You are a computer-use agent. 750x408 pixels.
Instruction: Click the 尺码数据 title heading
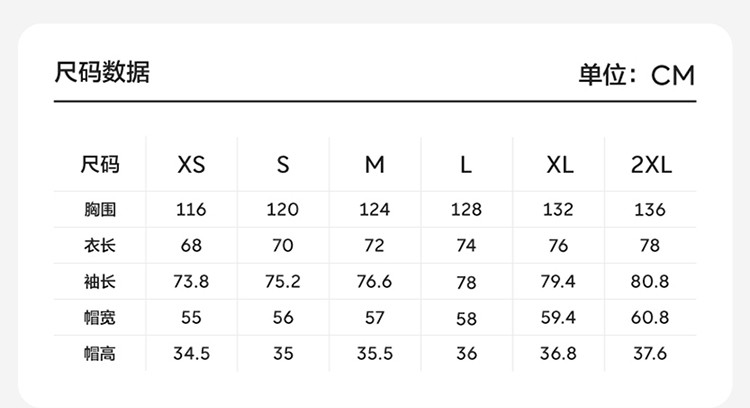tap(101, 72)
